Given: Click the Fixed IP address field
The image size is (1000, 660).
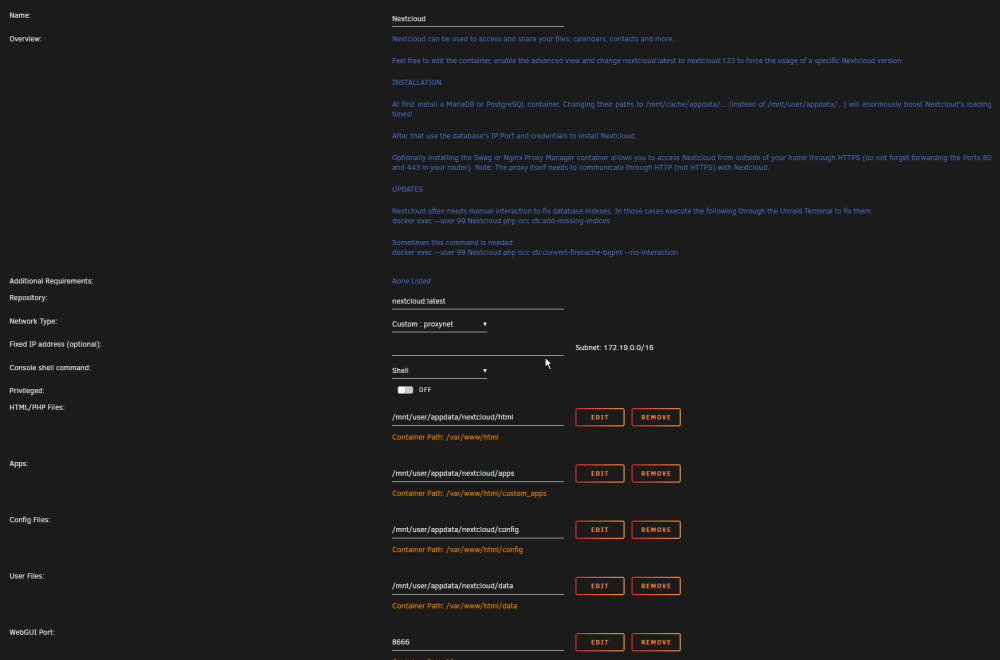Looking at the screenshot, I should (478, 348).
